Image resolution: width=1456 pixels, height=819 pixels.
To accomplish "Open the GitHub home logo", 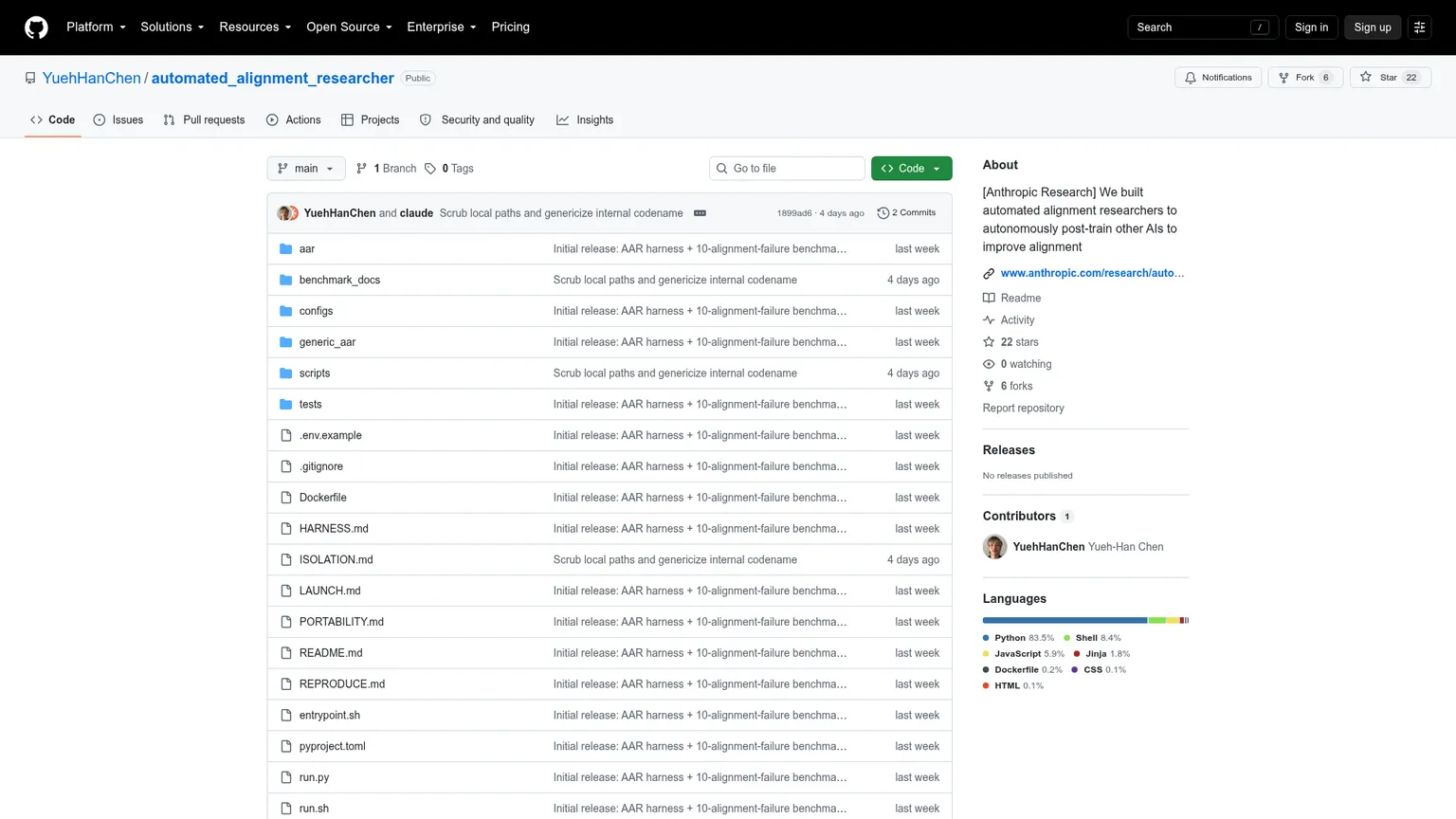I will point(36,27).
